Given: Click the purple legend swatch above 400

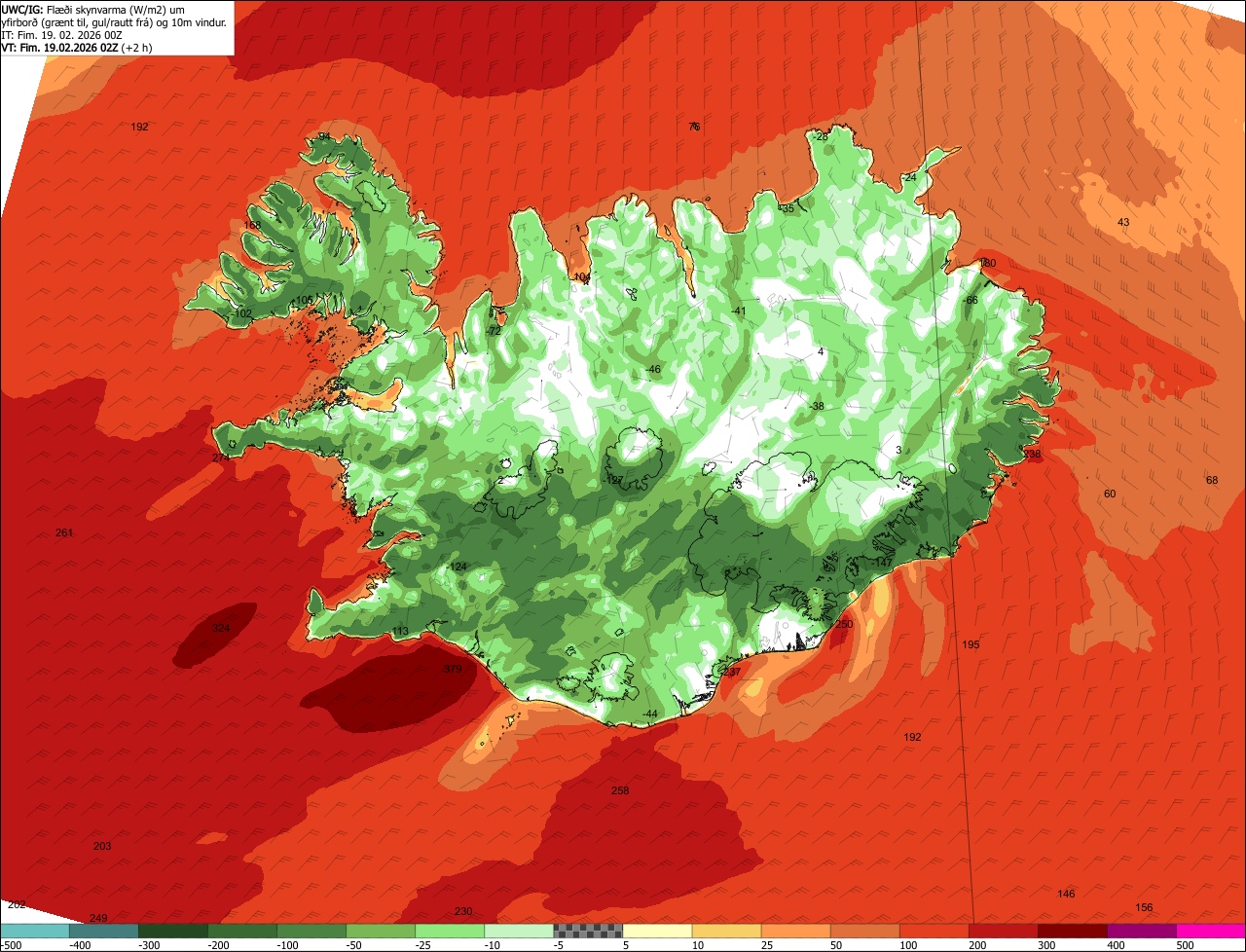Looking at the screenshot, I should pyautogui.click(x=1142, y=931).
